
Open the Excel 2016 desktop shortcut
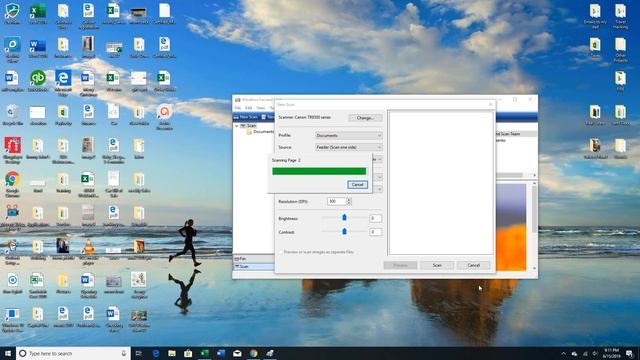tap(38, 14)
